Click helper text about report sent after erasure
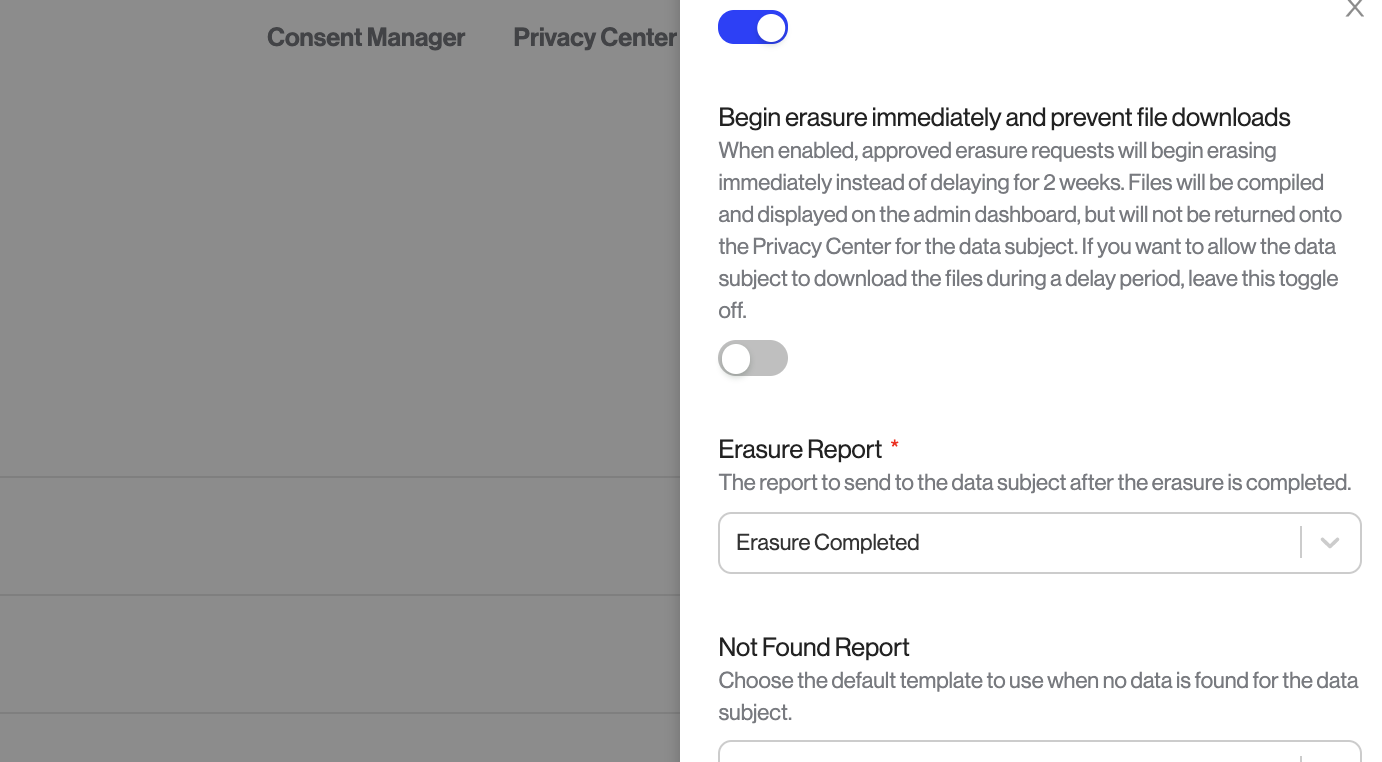This screenshot has width=1382, height=762. pos(1035,482)
